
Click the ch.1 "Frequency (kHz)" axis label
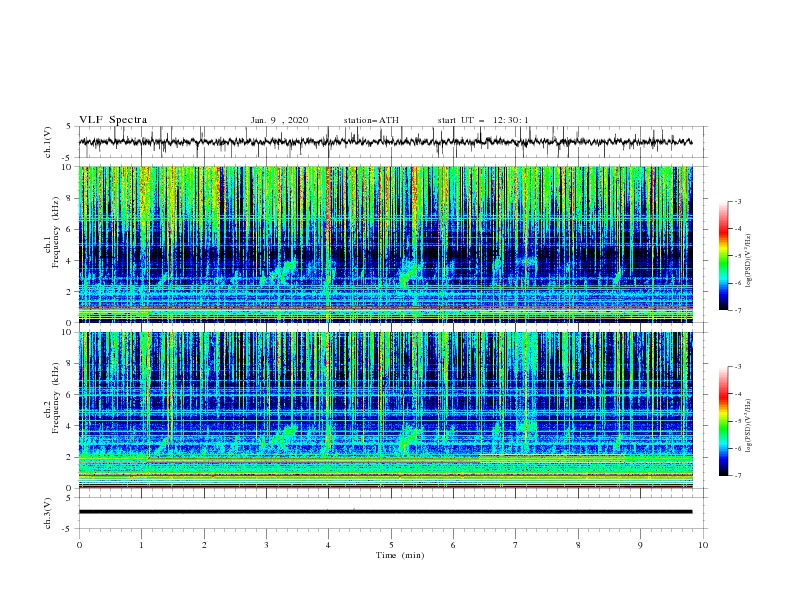point(57,232)
